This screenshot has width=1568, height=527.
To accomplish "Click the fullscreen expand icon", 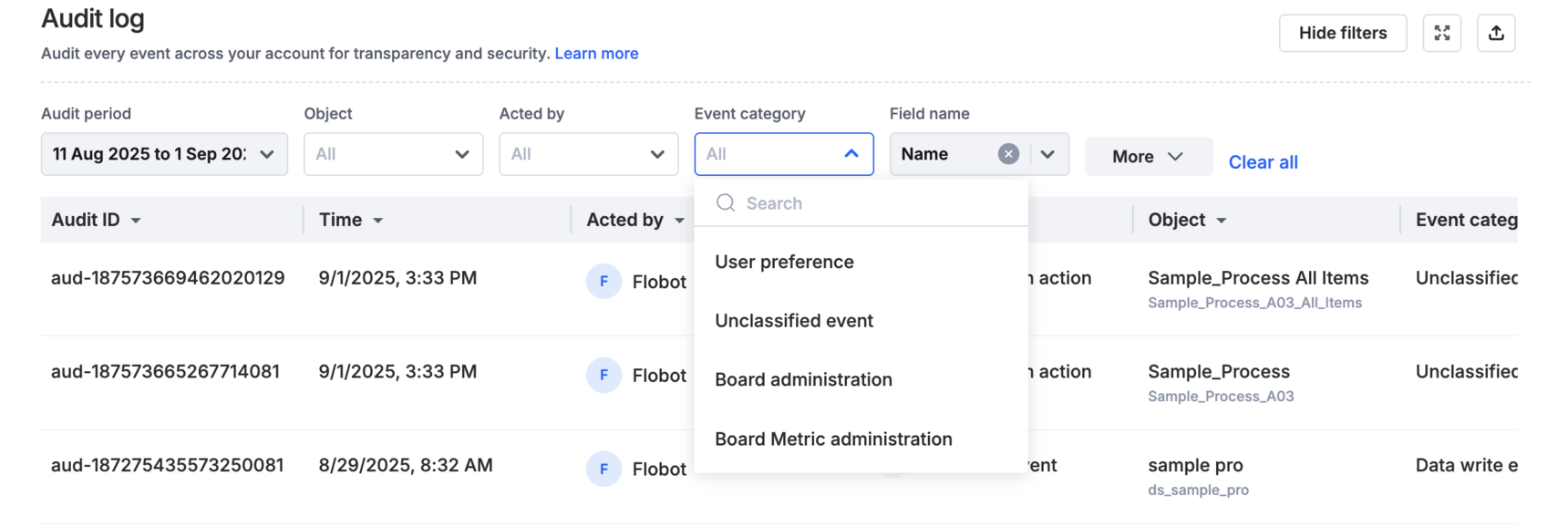I will pyautogui.click(x=1441, y=34).
